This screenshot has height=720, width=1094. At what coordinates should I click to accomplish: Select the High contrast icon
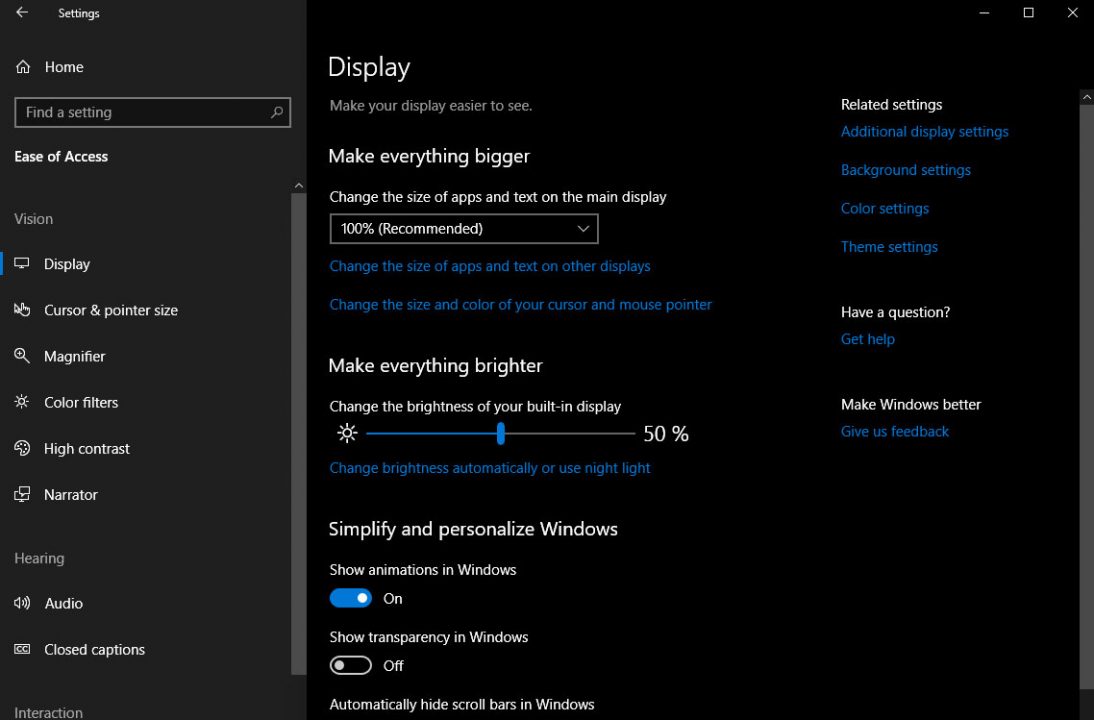click(x=22, y=448)
